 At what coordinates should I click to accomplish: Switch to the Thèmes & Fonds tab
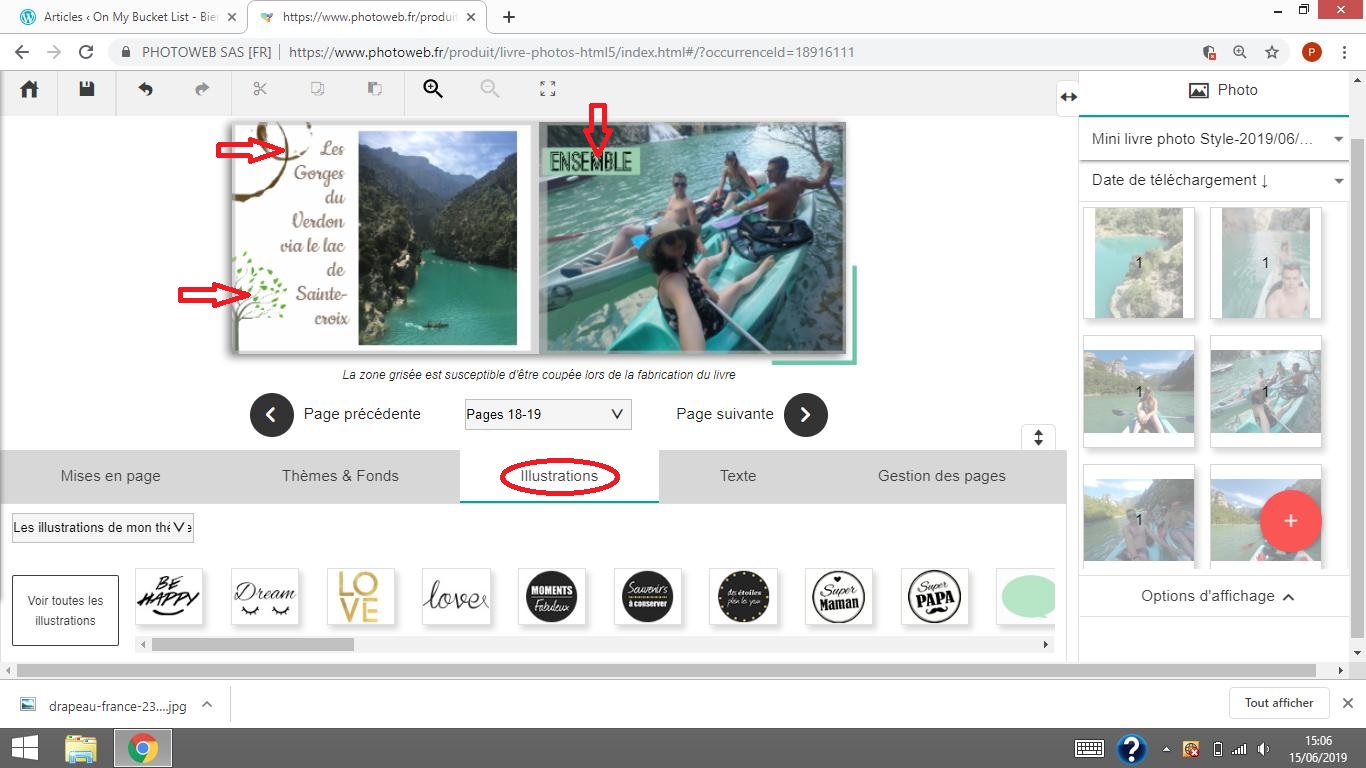coord(340,476)
